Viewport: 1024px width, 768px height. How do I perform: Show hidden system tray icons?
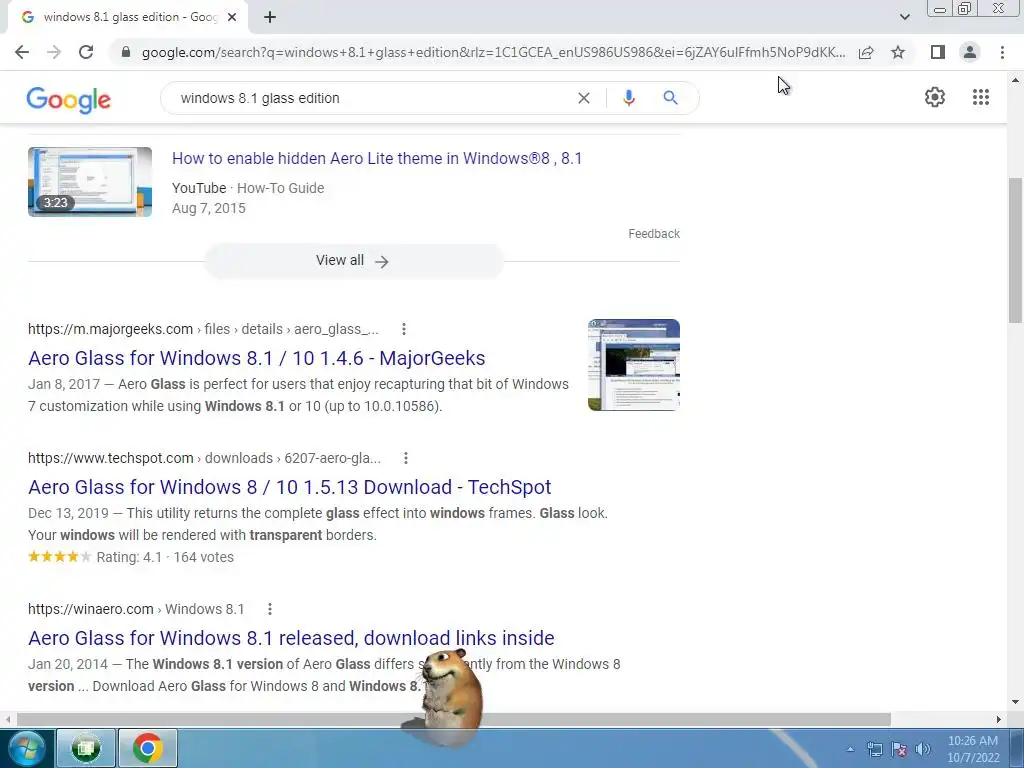pos(850,749)
